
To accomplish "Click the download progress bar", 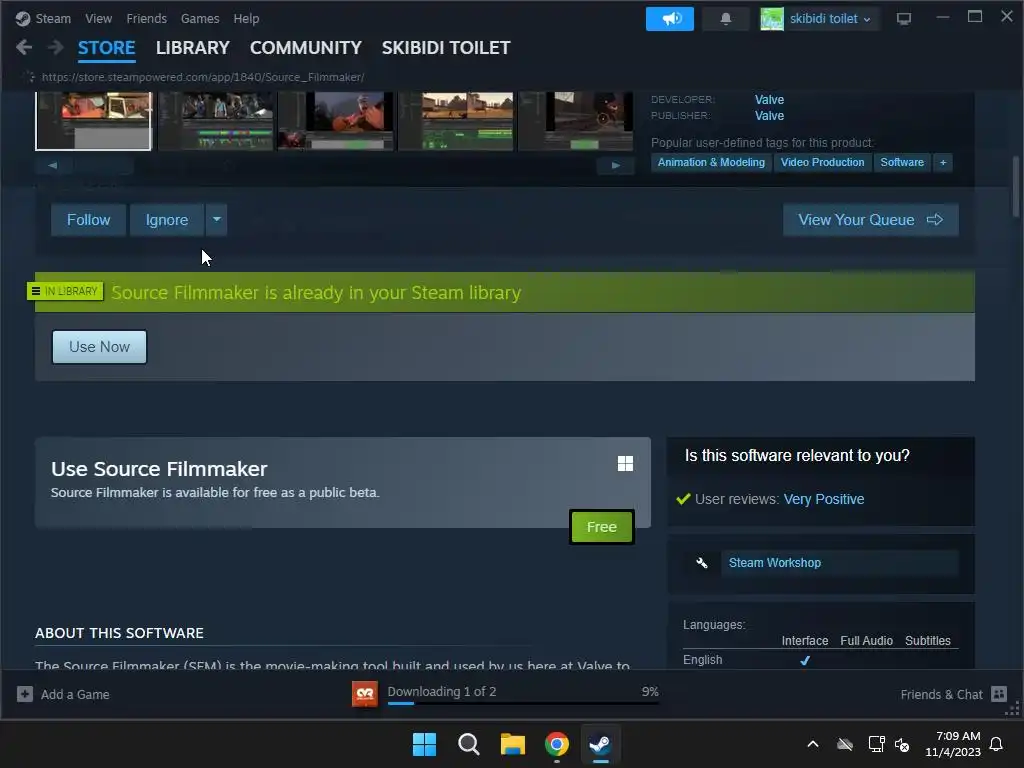I will point(523,703).
